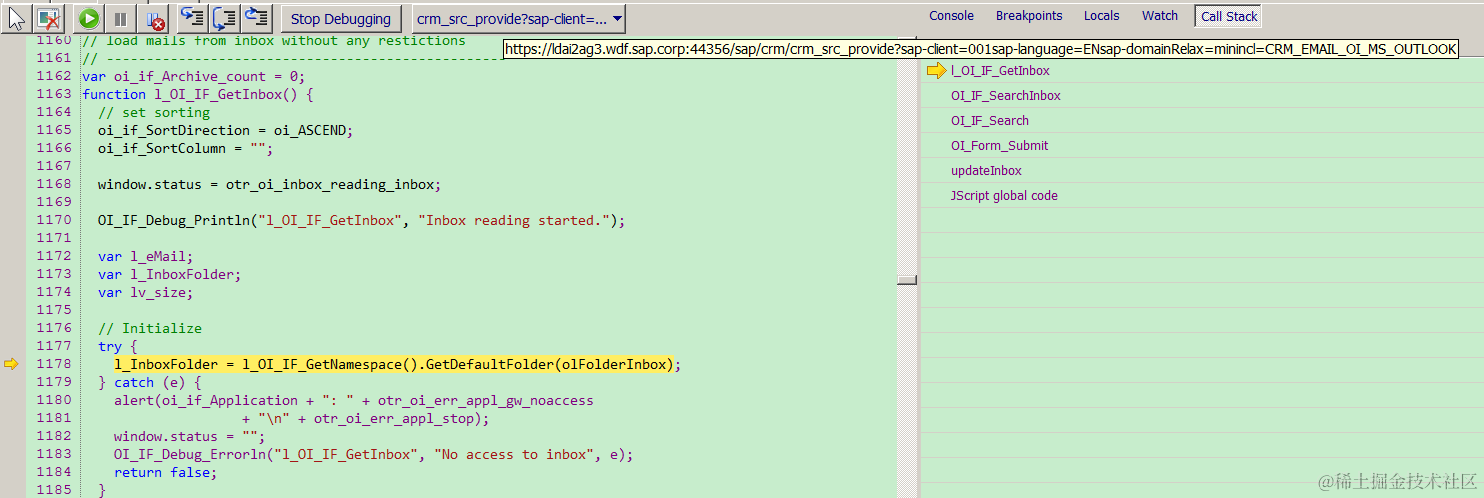
Task: Stop Debugging the script
Action: pyautogui.click(x=341, y=19)
